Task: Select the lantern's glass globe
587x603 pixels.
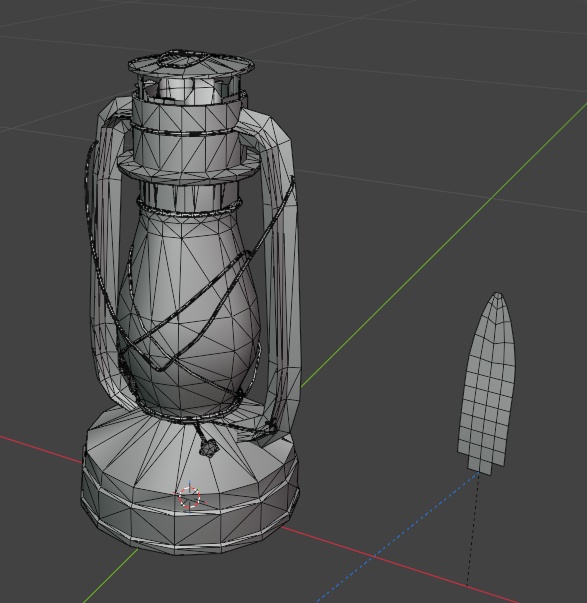Action: point(188,313)
